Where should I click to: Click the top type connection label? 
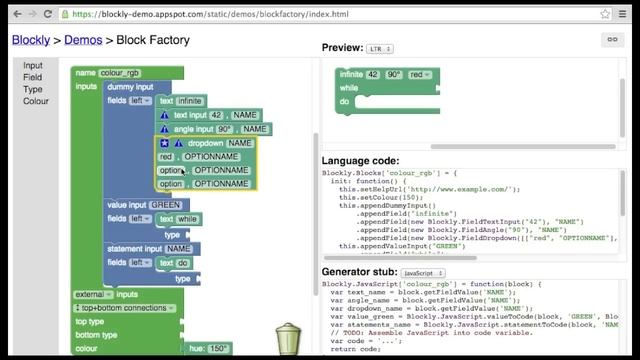(x=89, y=322)
